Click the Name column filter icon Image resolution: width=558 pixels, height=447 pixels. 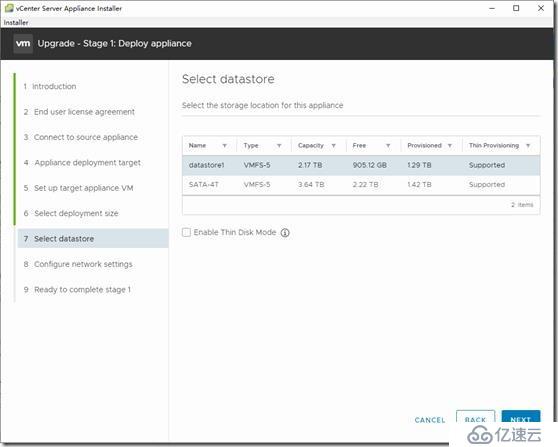pos(225,146)
